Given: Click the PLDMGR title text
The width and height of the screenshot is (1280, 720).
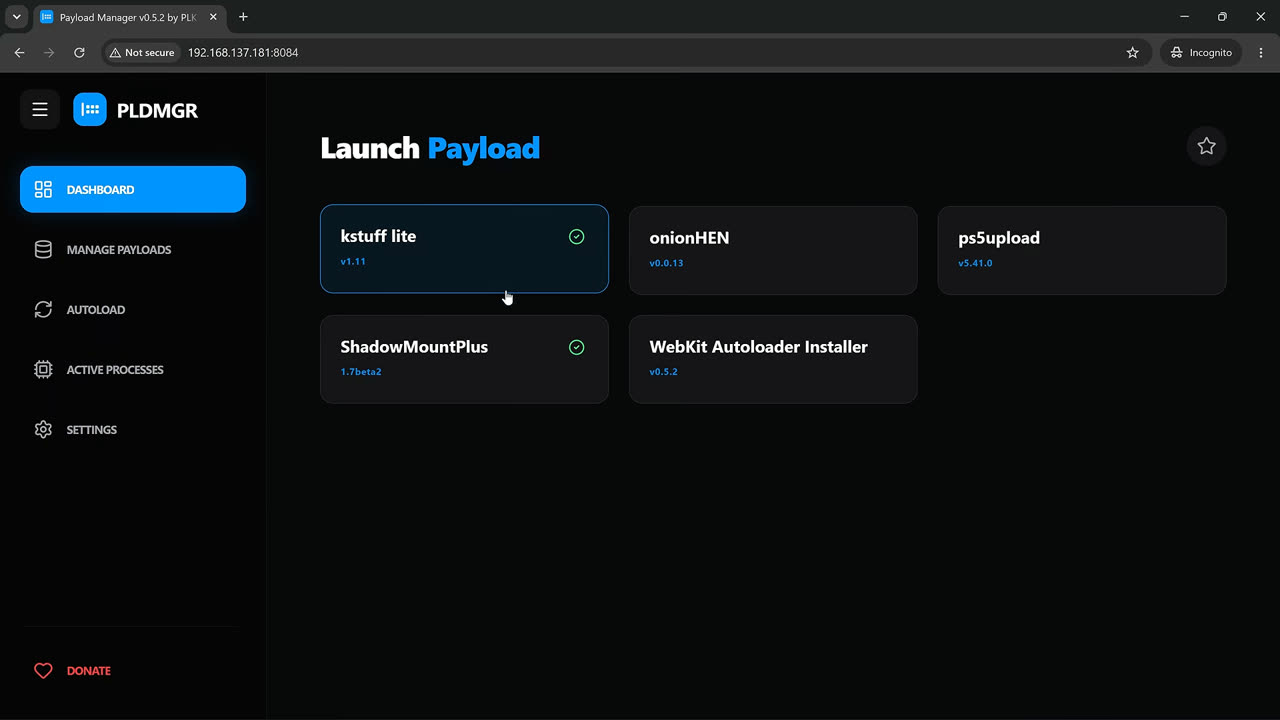Looking at the screenshot, I should coord(157,110).
